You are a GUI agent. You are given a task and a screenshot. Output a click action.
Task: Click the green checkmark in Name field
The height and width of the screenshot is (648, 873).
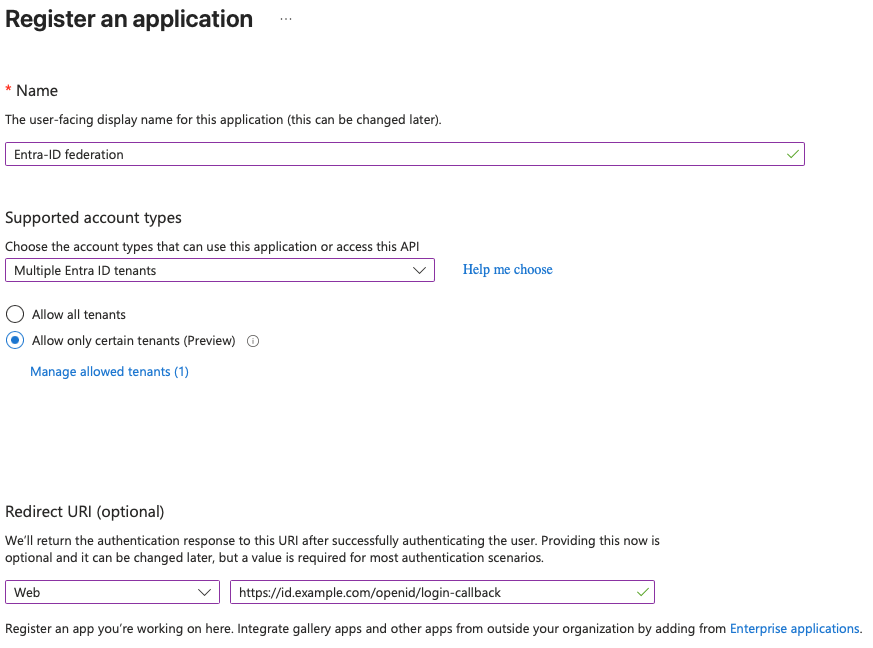pyautogui.click(x=792, y=154)
